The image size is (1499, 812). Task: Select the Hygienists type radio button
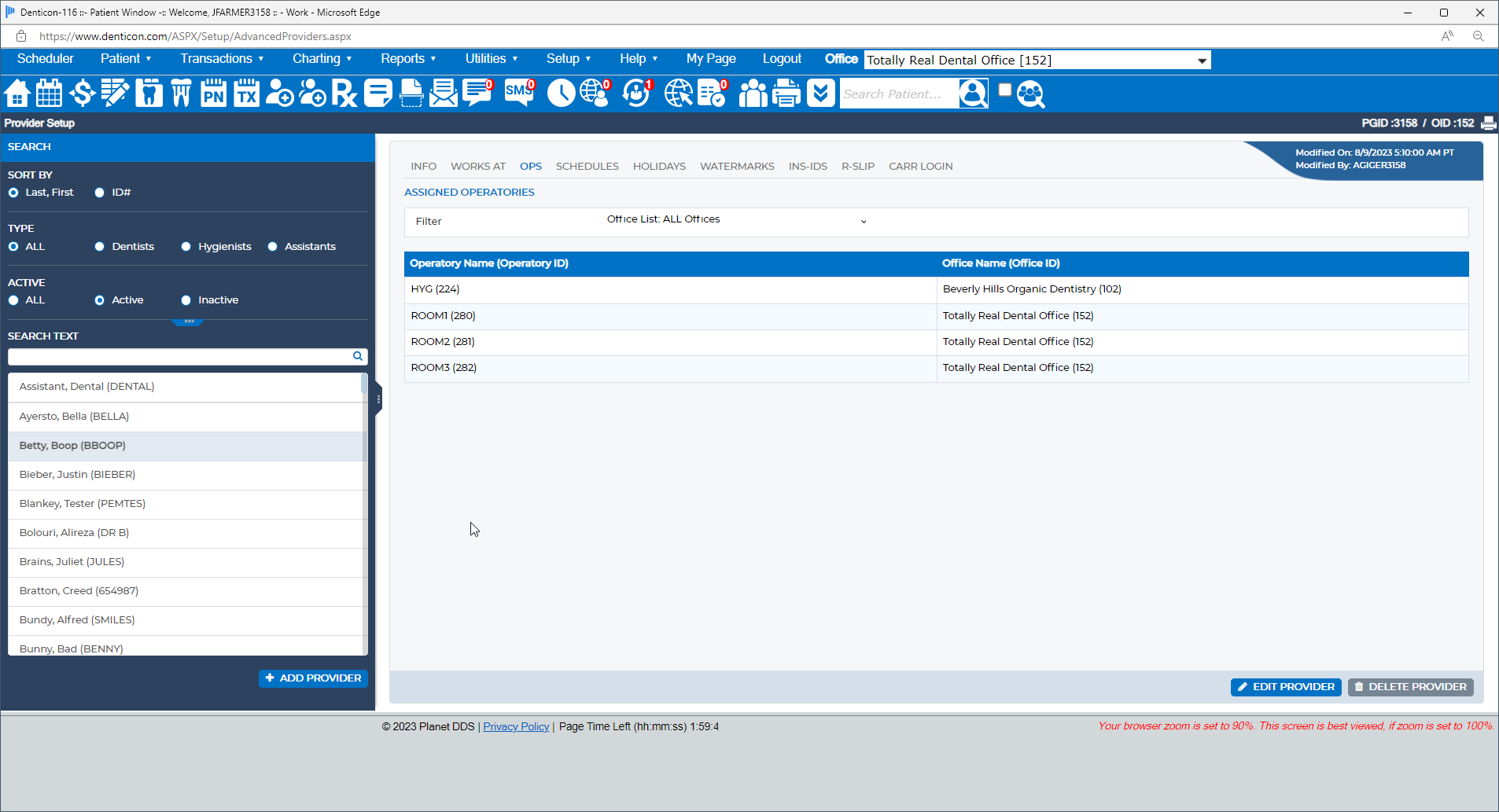coord(186,247)
